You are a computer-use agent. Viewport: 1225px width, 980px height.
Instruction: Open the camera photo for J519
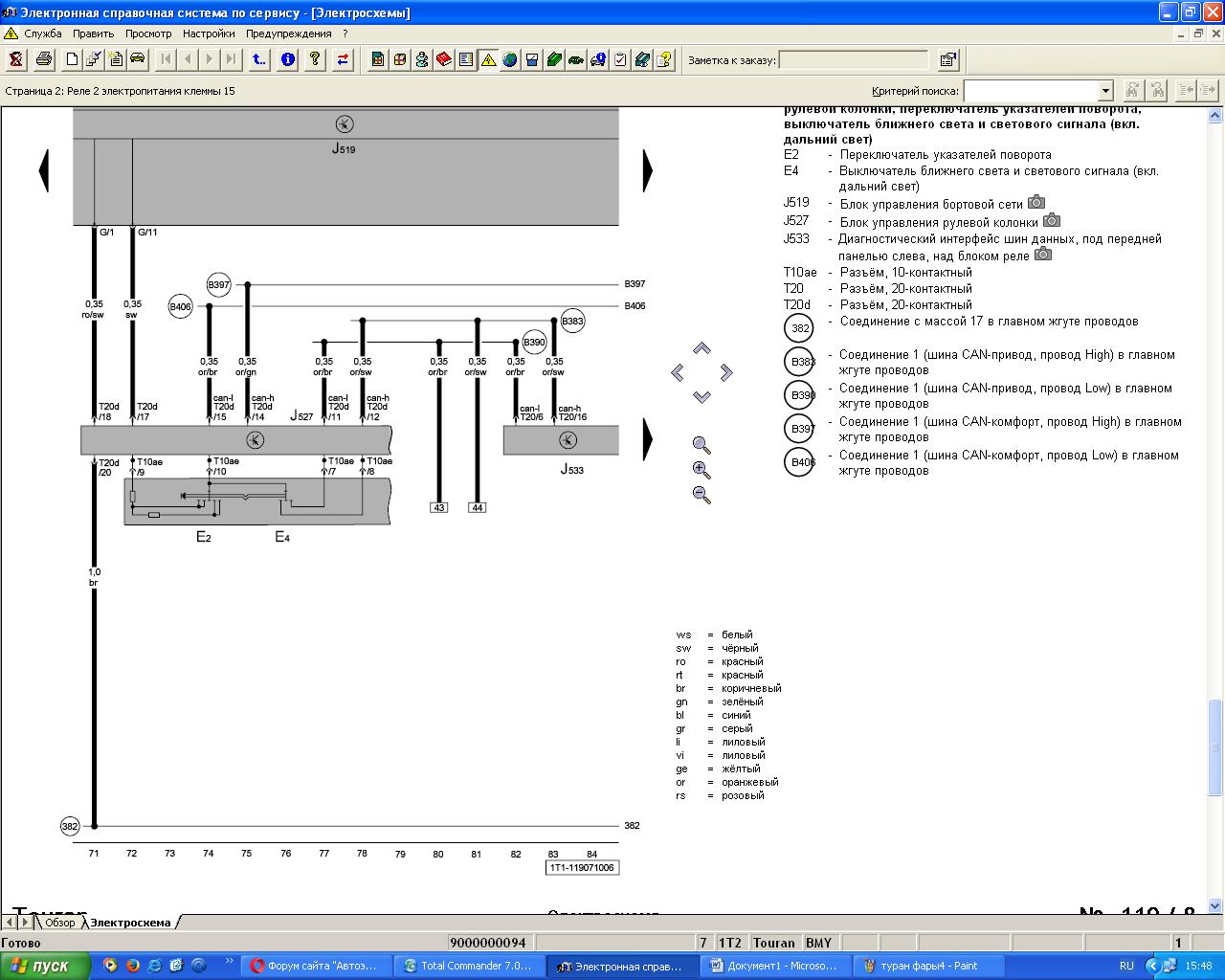coord(1036,202)
